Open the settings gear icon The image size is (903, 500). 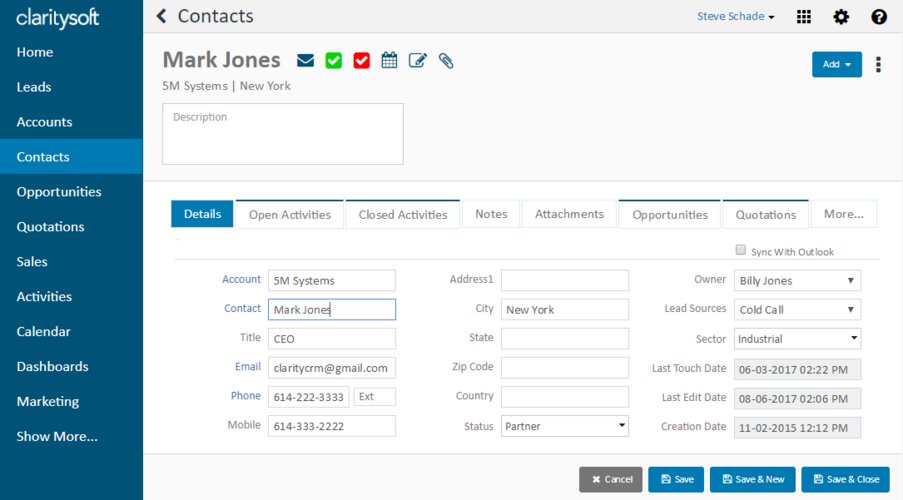(841, 17)
